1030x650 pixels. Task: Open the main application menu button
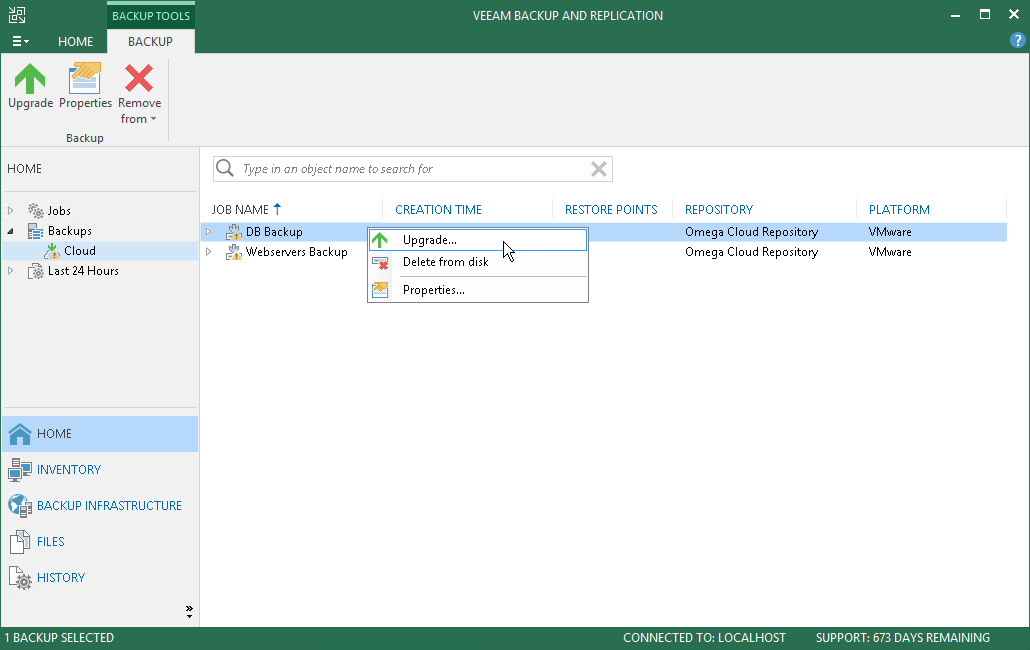click(x=20, y=41)
